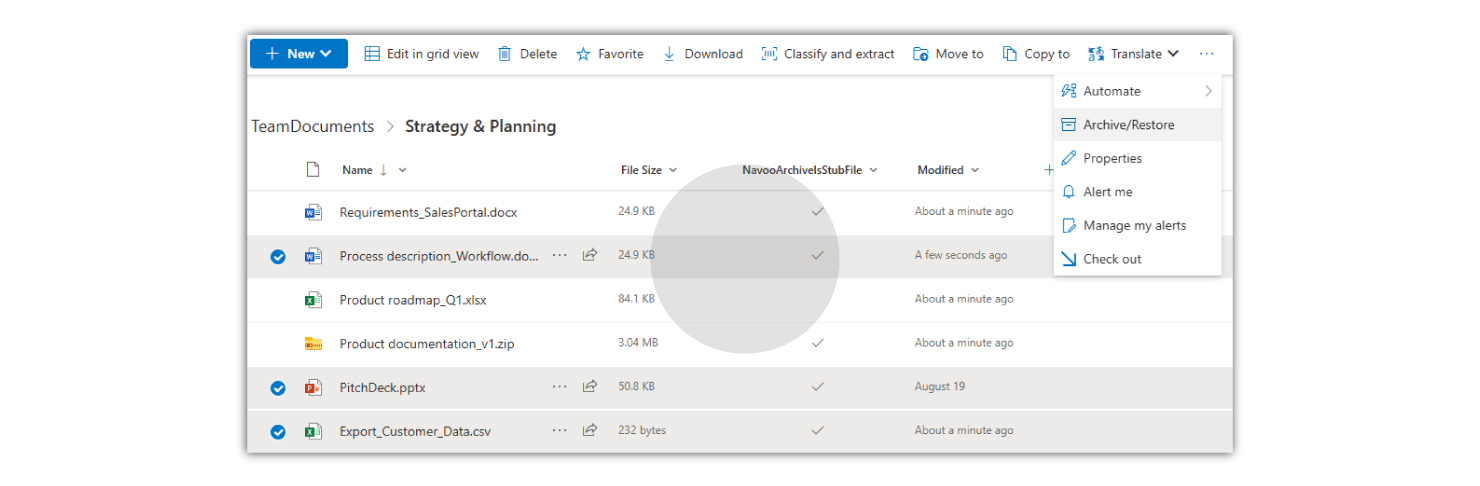
Task: Click the Delete trash icon
Action: click(x=505, y=54)
